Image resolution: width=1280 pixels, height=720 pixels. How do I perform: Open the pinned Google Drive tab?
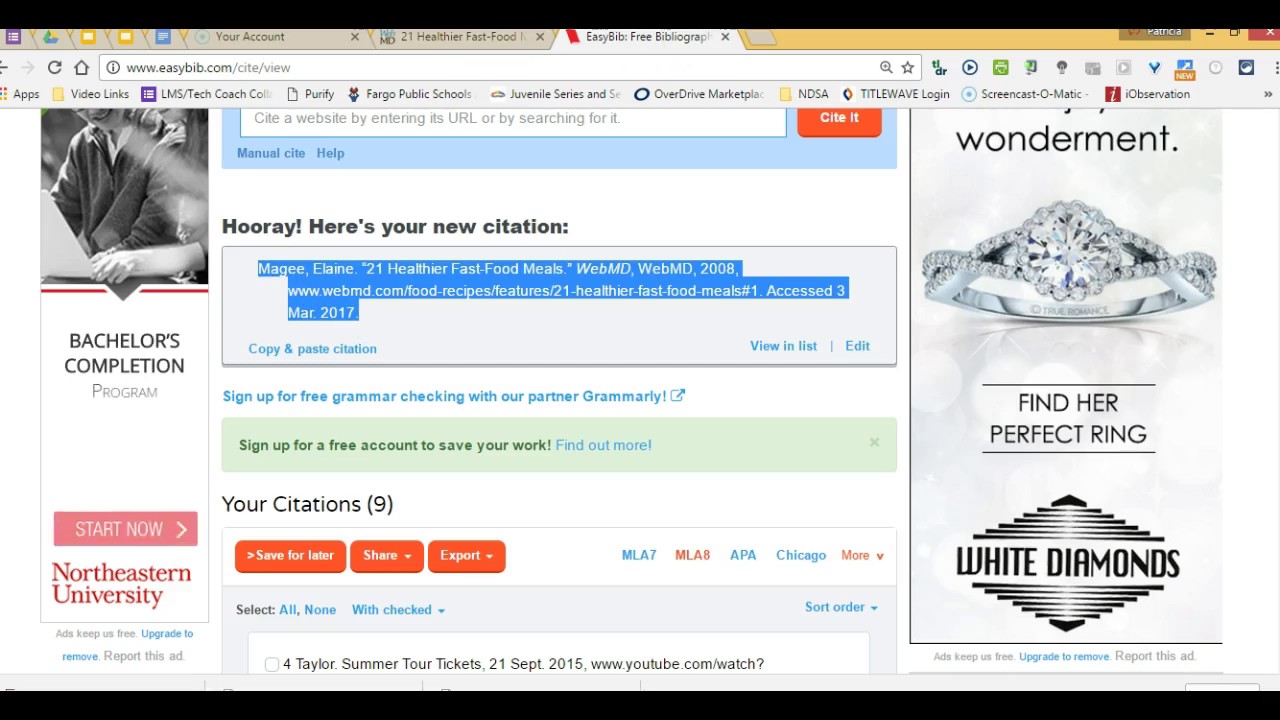pos(50,37)
